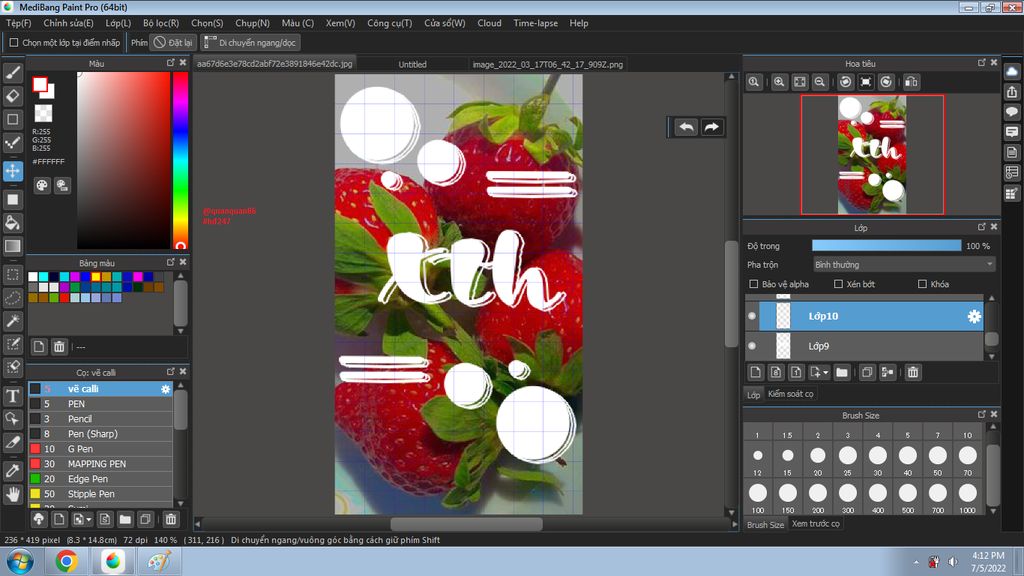Viewport: 1024px width, 576px height.
Task: Open the Tệp(F) menu
Action: (x=19, y=23)
